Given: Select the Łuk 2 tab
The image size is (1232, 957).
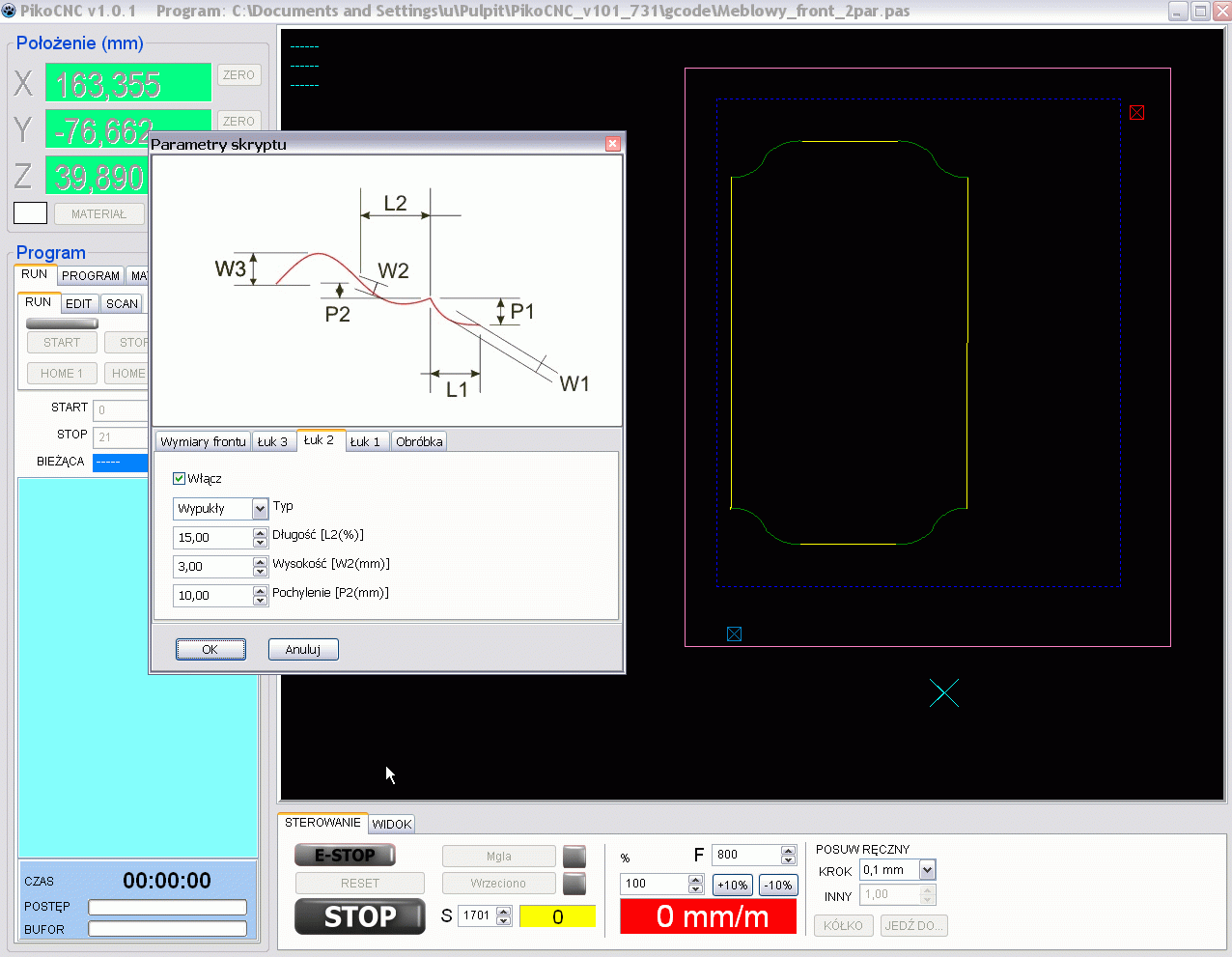Looking at the screenshot, I should (x=320, y=439).
